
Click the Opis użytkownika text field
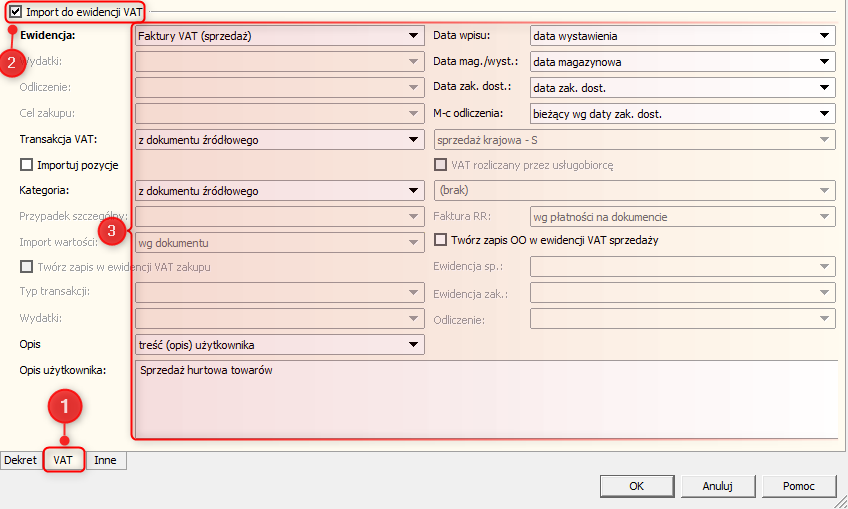tap(485, 400)
